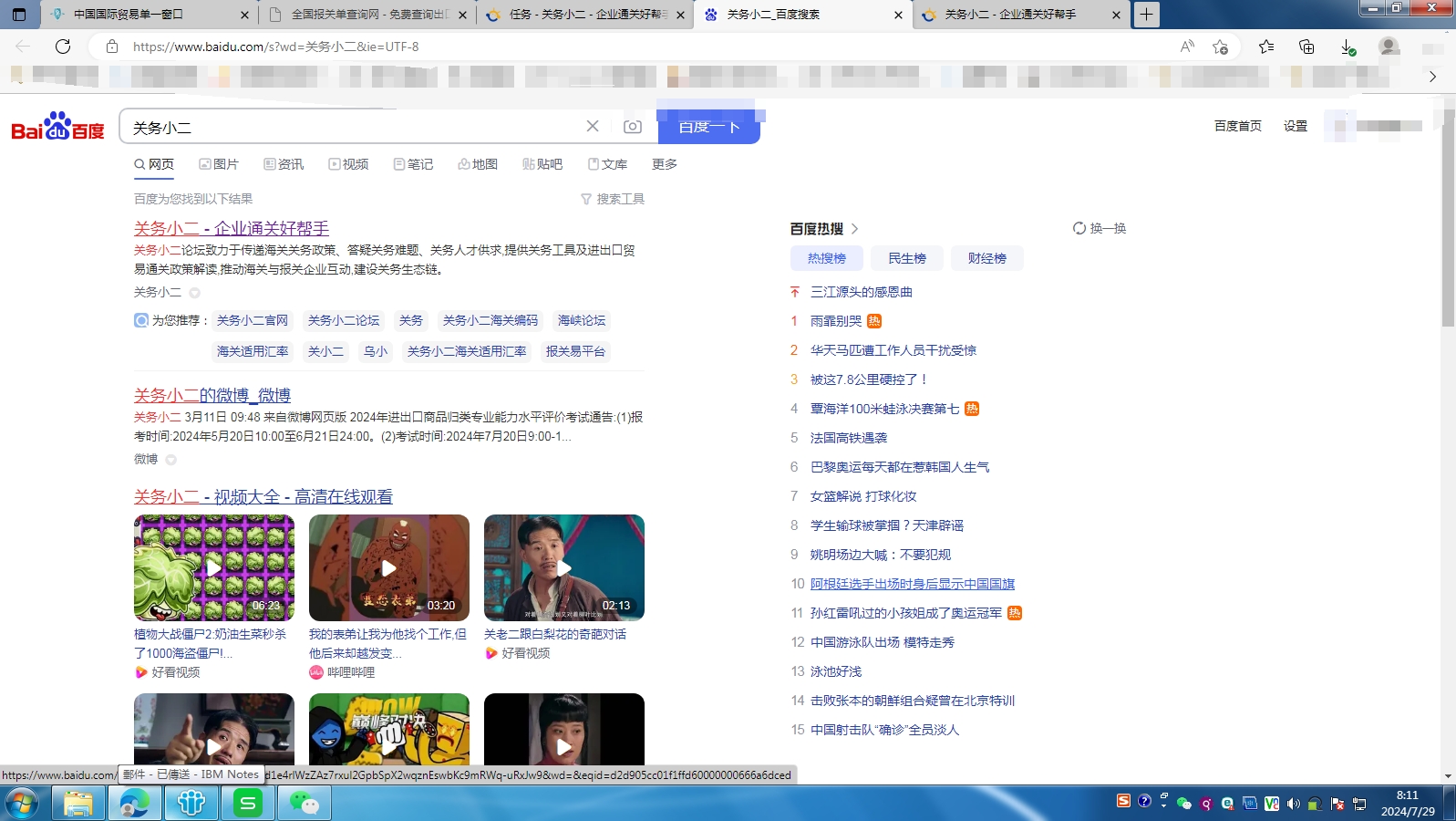Viewport: 1456px width, 821px height.
Task: Open File Explorer from taskbar
Action: coord(78,804)
